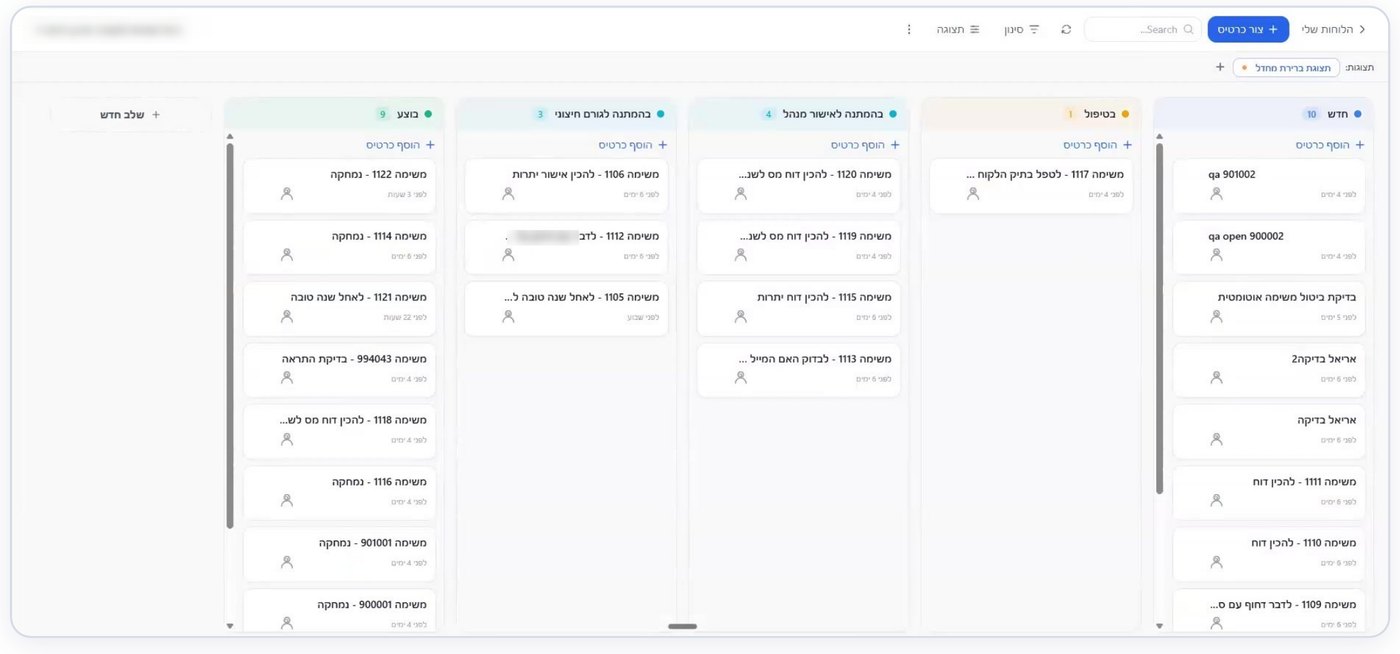Image resolution: width=1400 pixels, height=654 pixels.
Task: Click הוסף כרטיס in the חדש column
Action: (1330, 145)
